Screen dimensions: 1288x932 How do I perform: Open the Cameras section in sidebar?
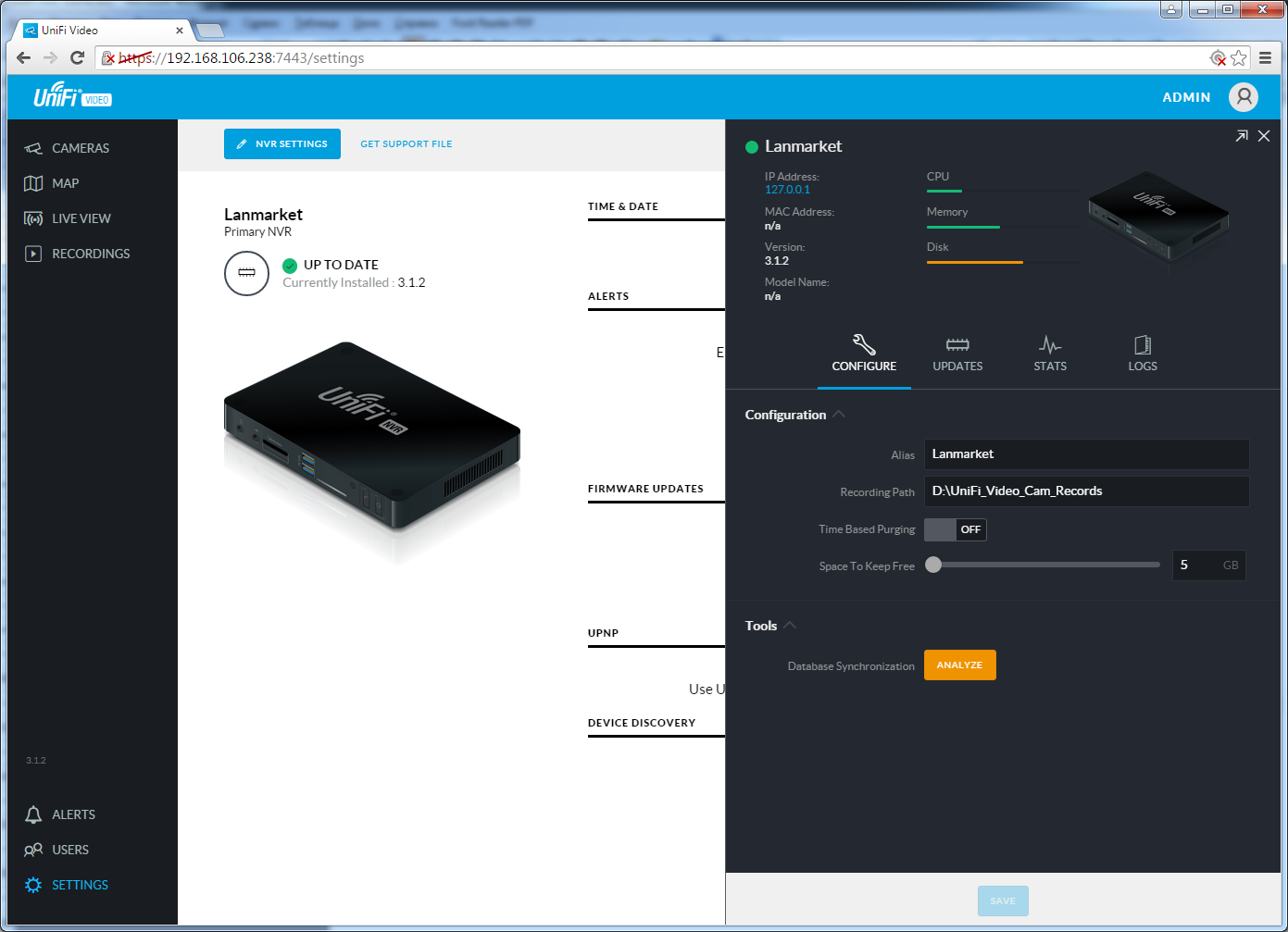click(x=80, y=148)
